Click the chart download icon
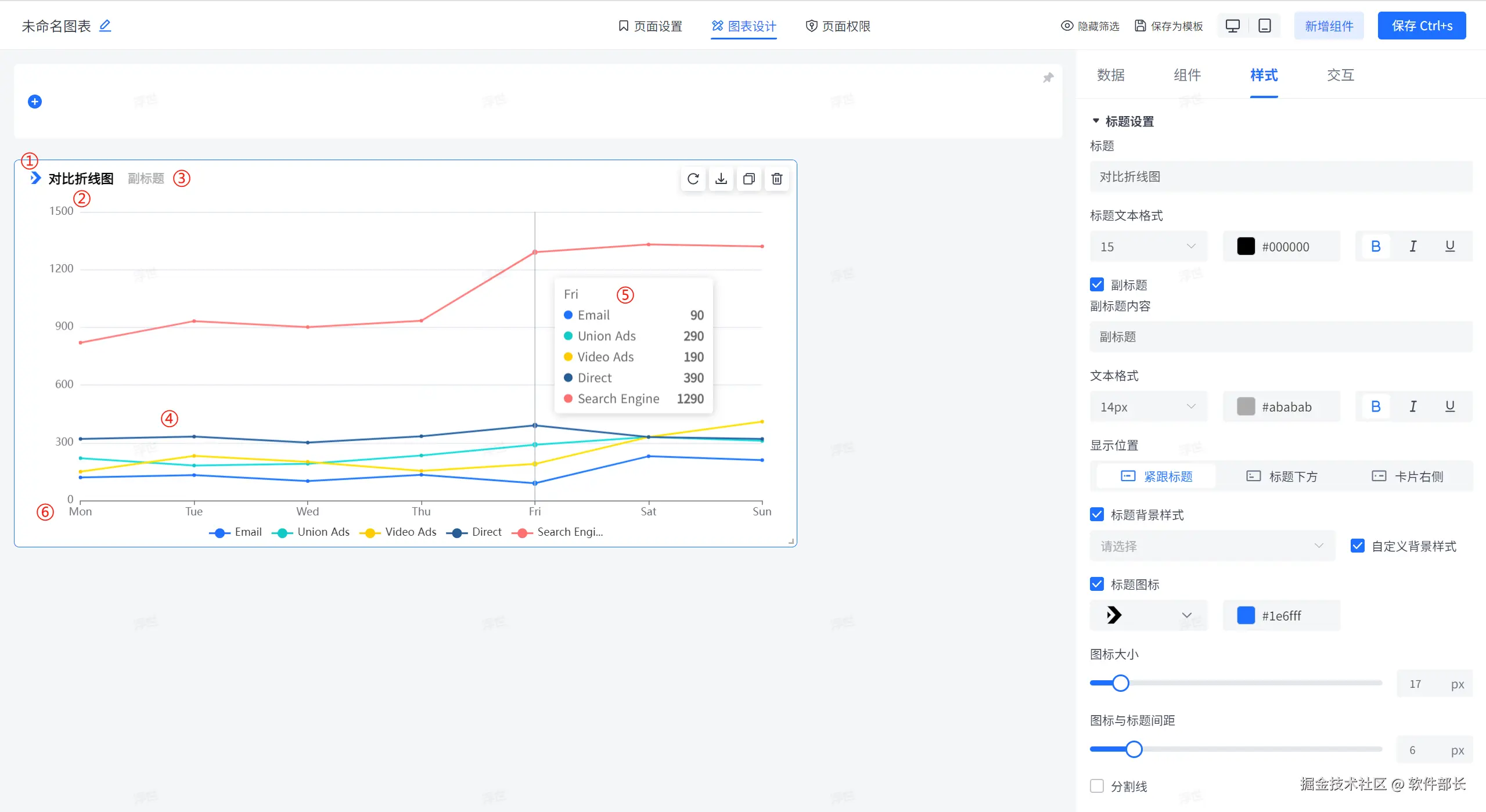The height and width of the screenshot is (812, 1486). click(x=721, y=179)
